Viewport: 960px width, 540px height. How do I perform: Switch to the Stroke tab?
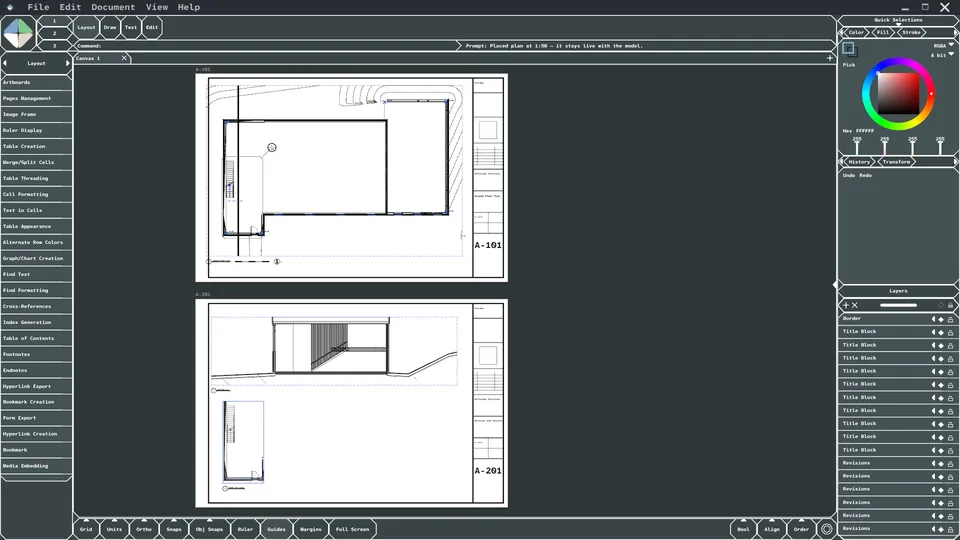click(x=911, y=32)
